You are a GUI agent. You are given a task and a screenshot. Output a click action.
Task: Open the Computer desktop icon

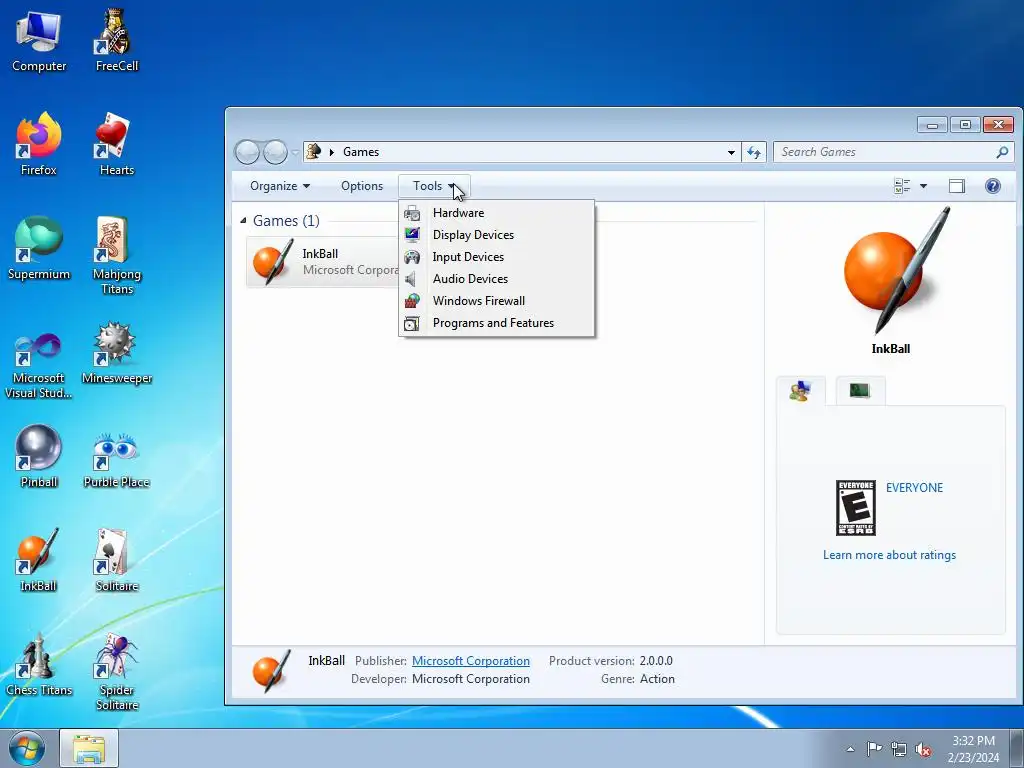[39, 41]
